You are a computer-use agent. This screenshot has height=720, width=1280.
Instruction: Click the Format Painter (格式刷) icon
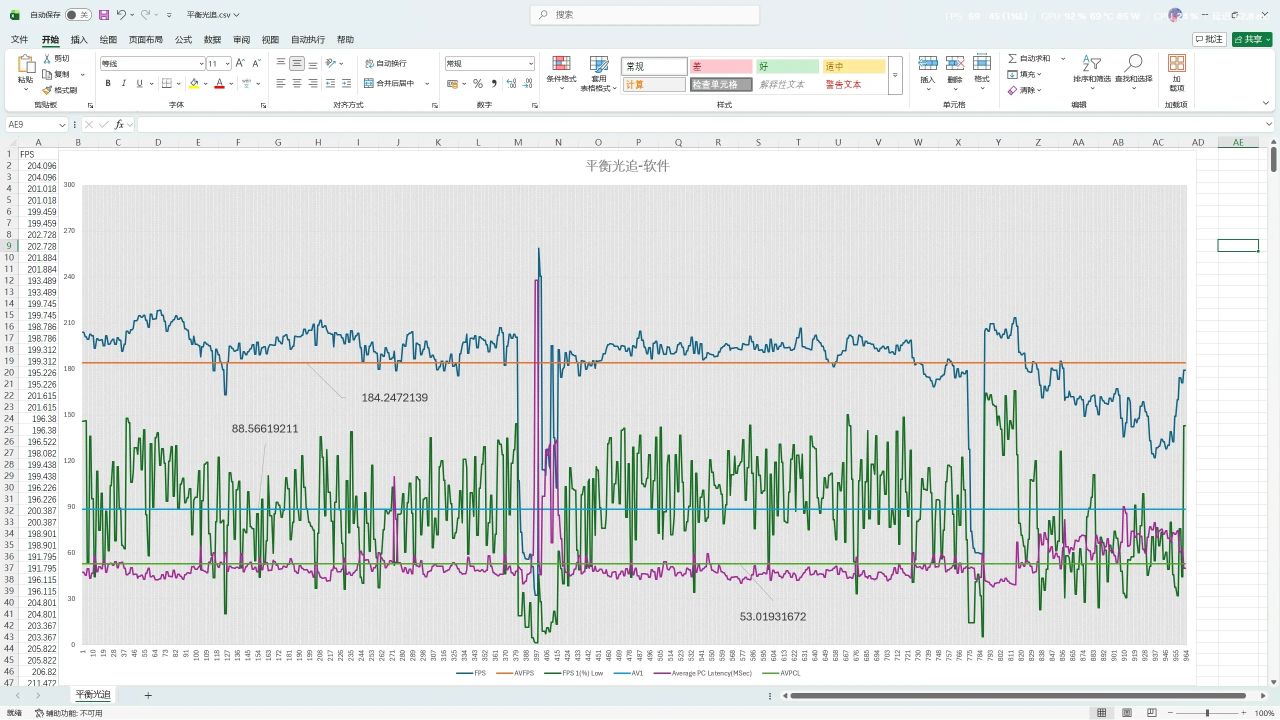[x=60, y=90]
